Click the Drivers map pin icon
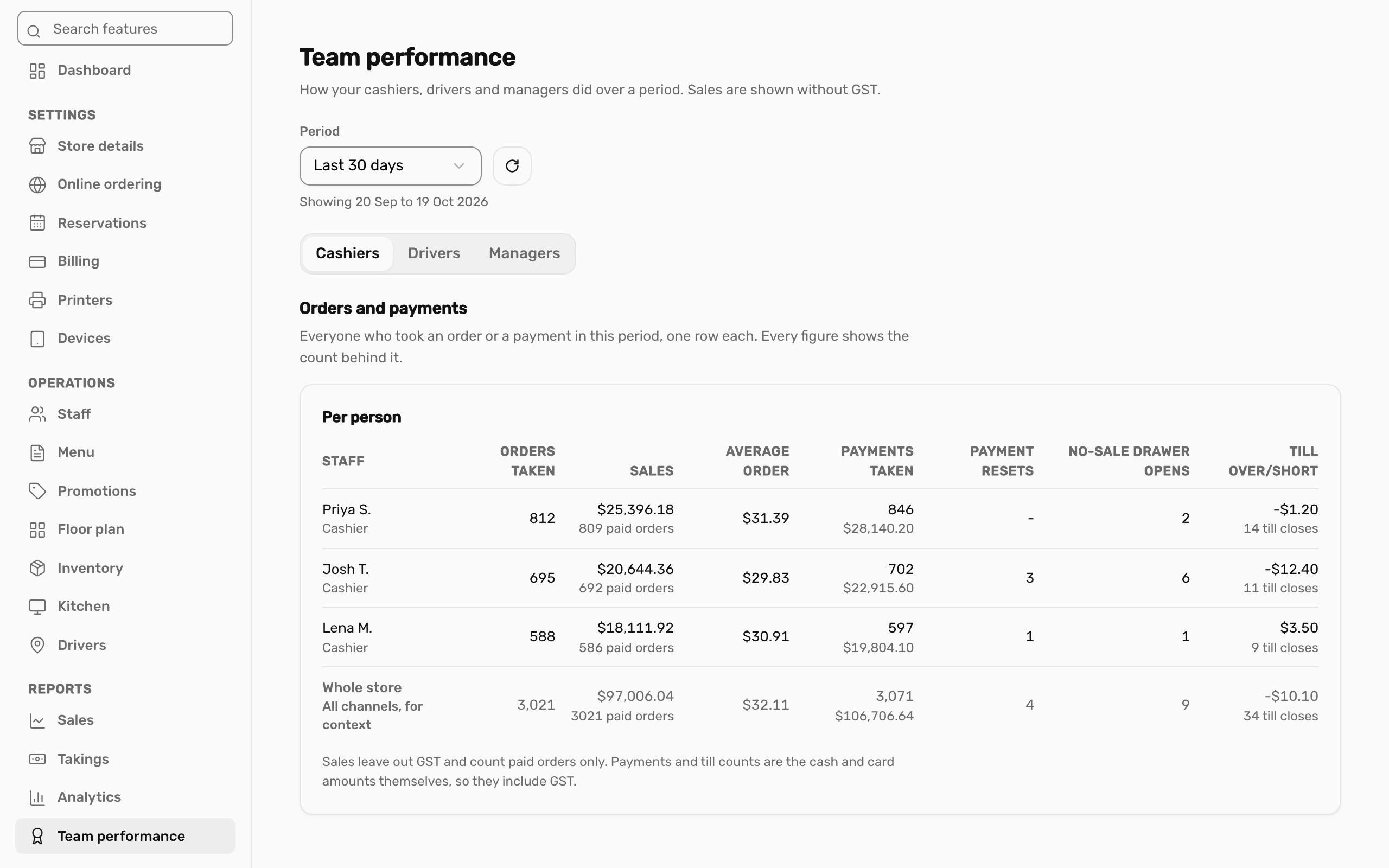The image size is (1389, 868). point(37,644)
